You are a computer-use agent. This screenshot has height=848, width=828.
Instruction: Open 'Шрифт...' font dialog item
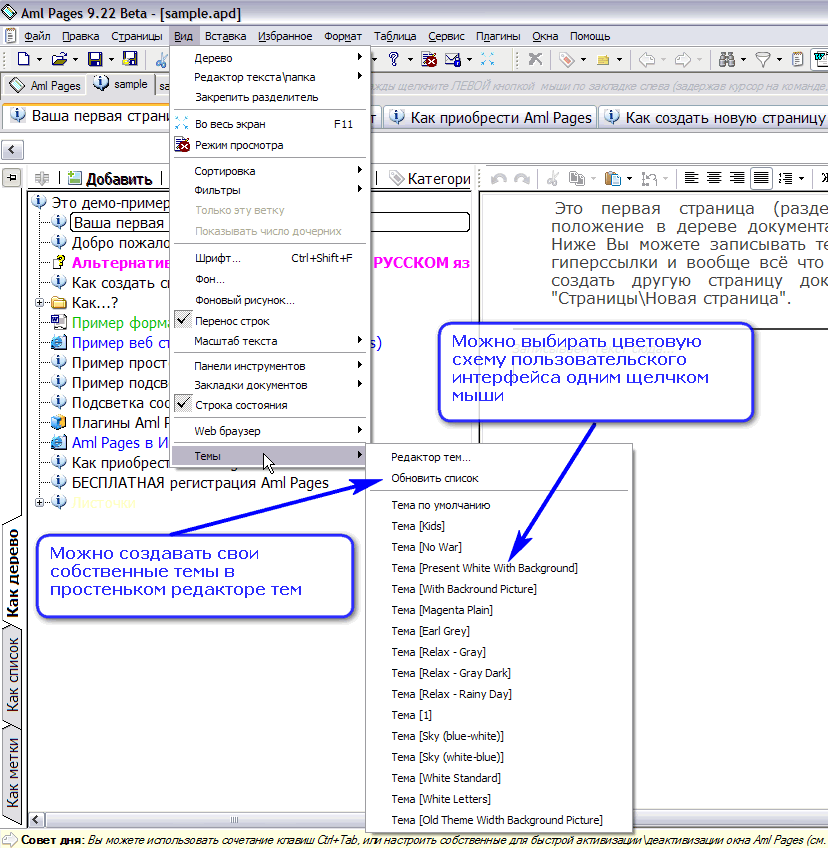click(x=270, y=258)
